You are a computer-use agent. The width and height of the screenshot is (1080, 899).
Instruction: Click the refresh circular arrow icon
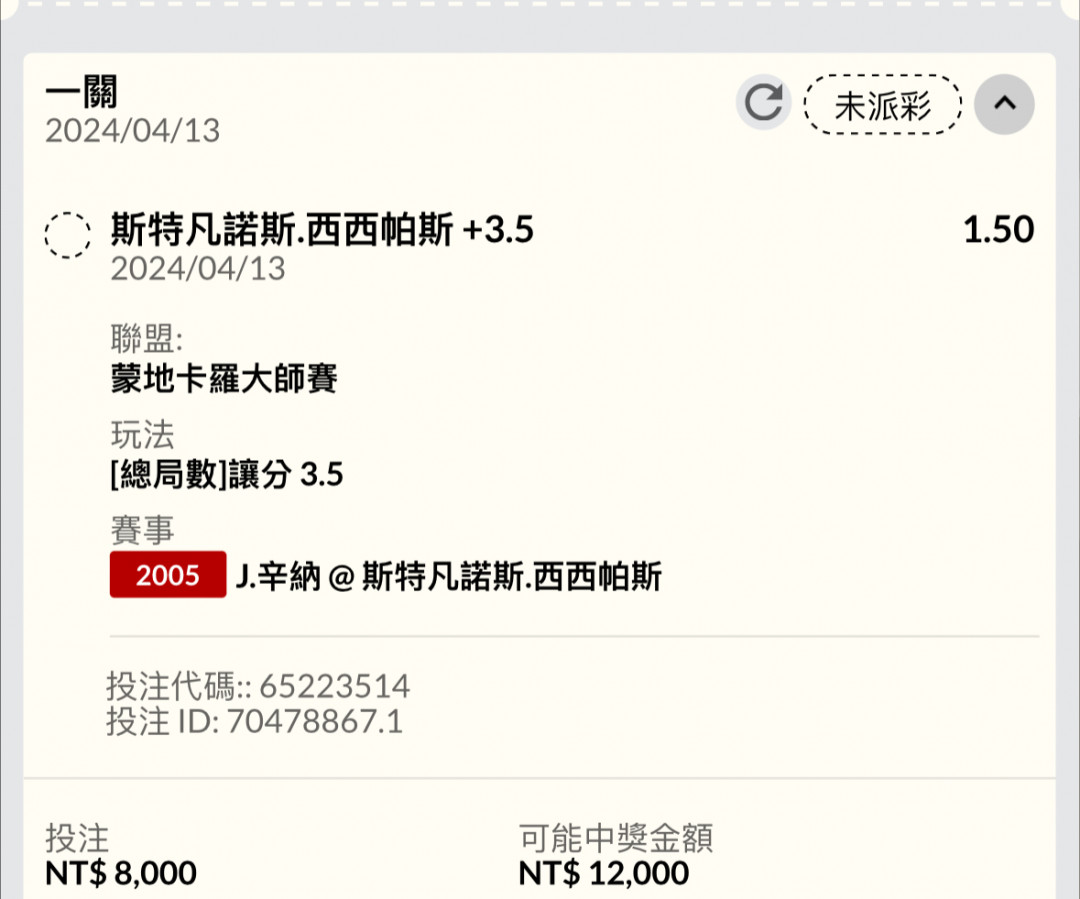764,103
